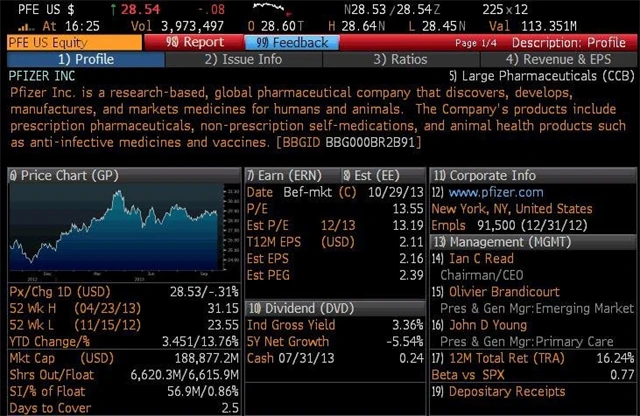Screen dimensions: 640x416
Task: Switch to the 1) Profile tab
Action: point(82,59)
